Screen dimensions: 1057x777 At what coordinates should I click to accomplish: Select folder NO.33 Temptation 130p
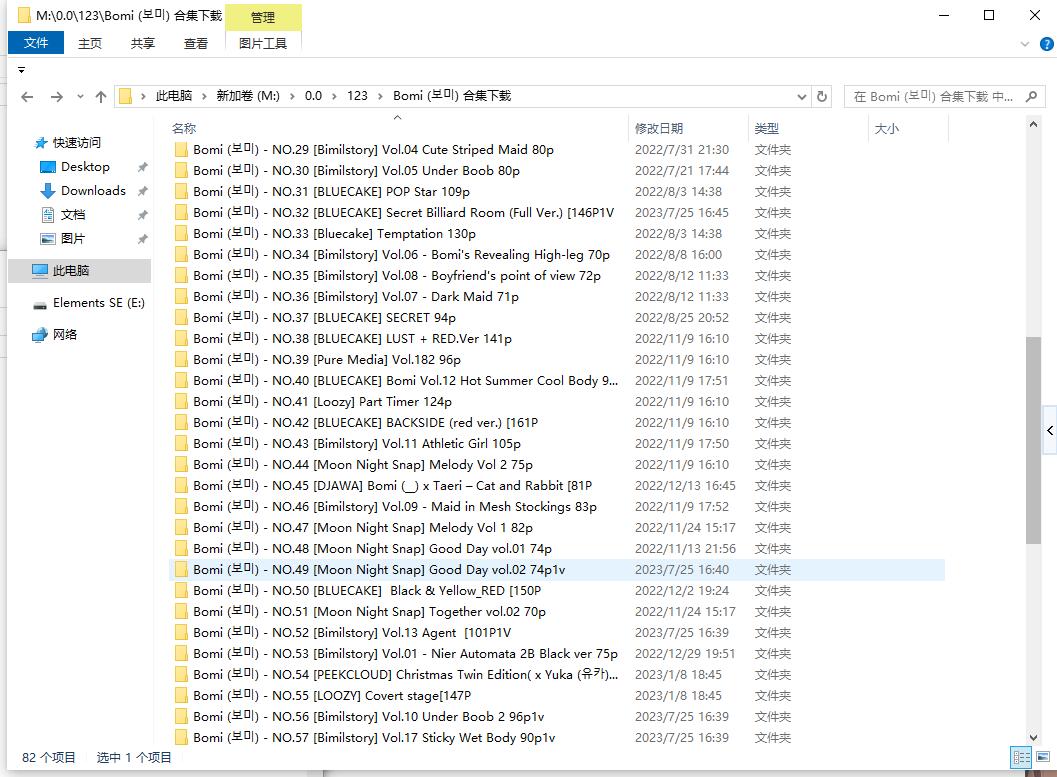click(334, 234)
